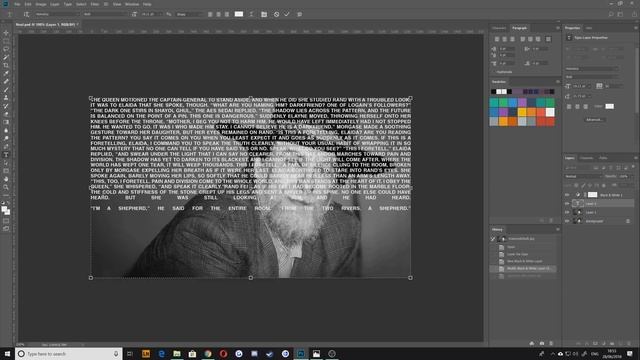Image resolution: width=640 pixels, height=360 pixels.
Task: Open Layers panel Opacity dropdown
Action: 625,176
